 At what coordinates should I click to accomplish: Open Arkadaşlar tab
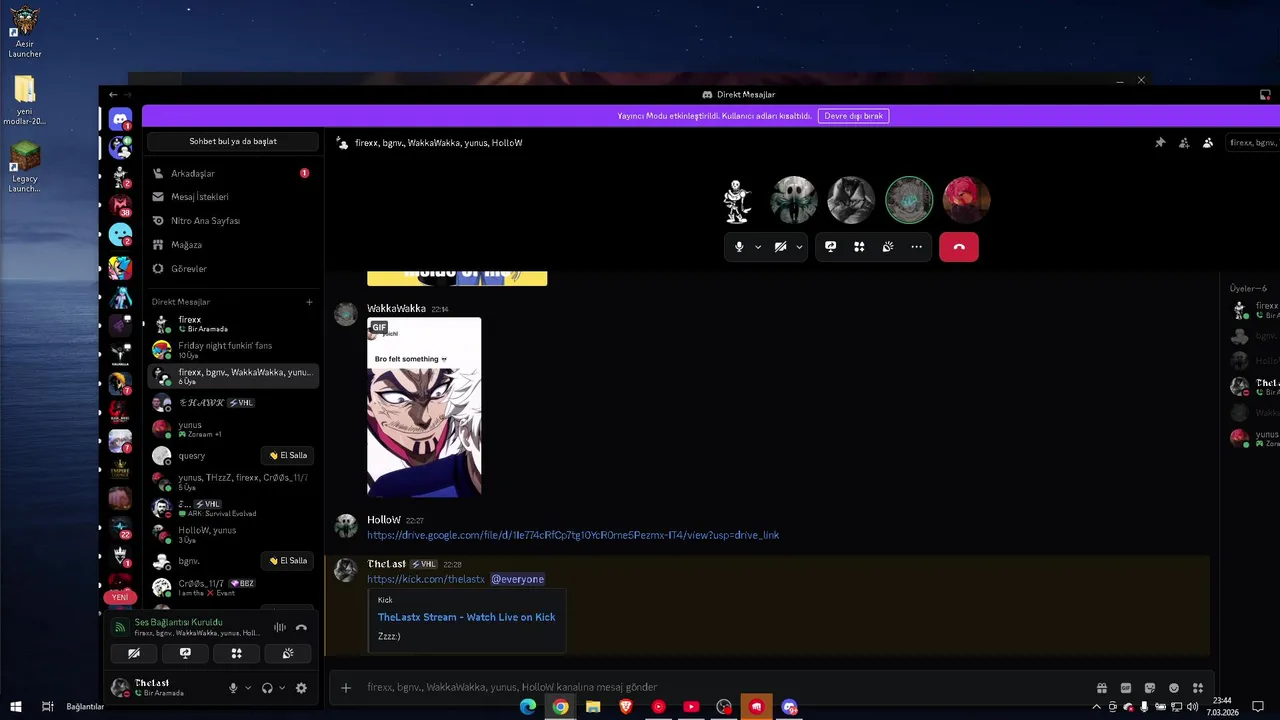pyautogui.click(x=231, y=173)
